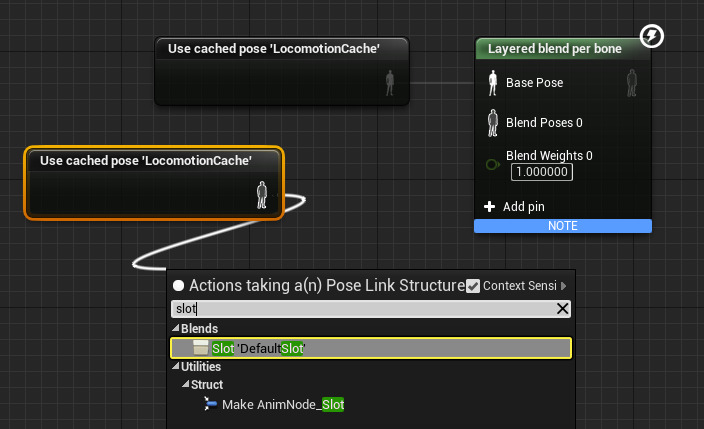Collapse the Utilities category
The height and width of the screenshot is (429, 704).
click(x=177, y=367)
